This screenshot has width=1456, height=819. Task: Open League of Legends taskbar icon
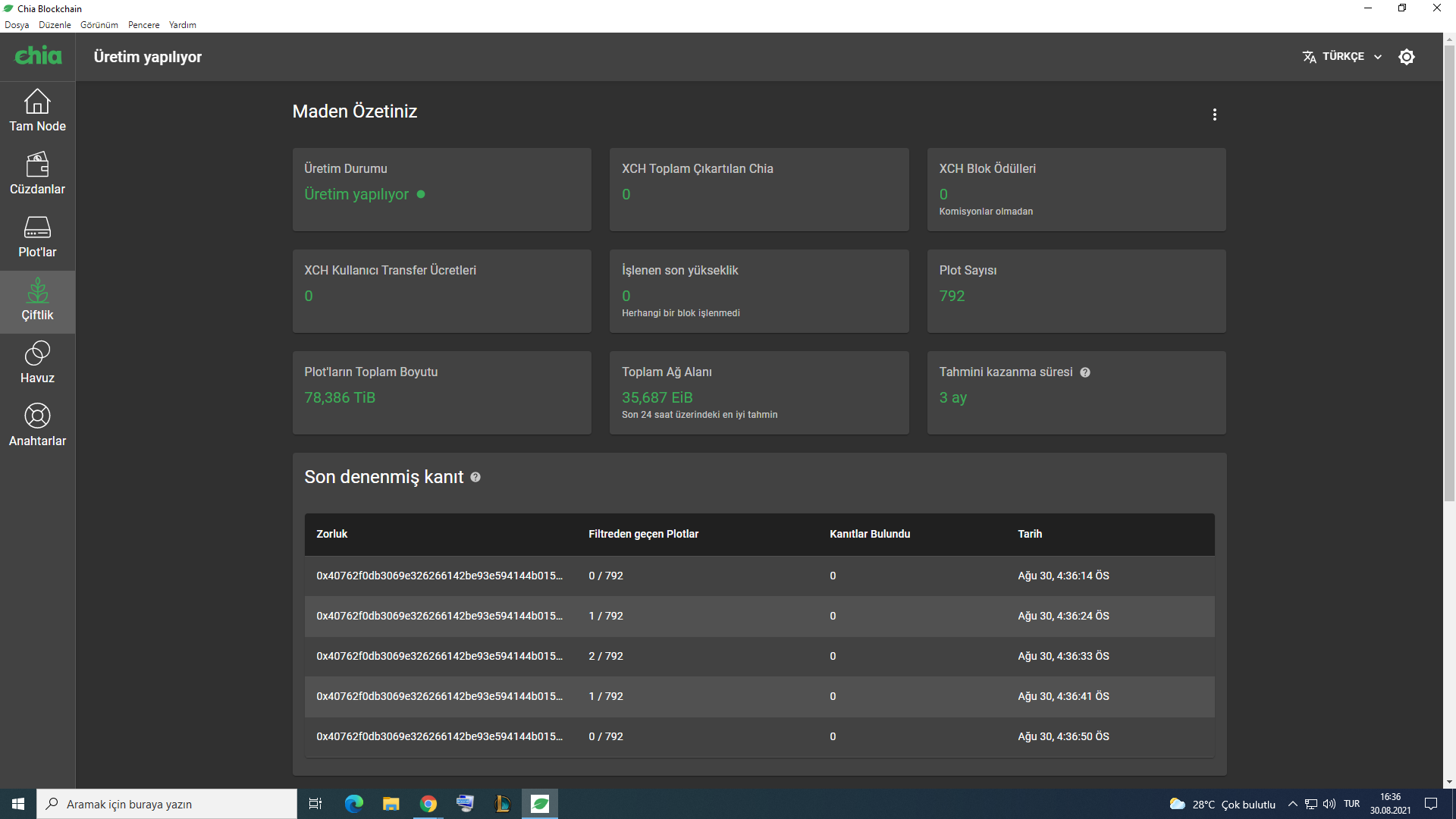pyautogui.click(x=502, y=804)
